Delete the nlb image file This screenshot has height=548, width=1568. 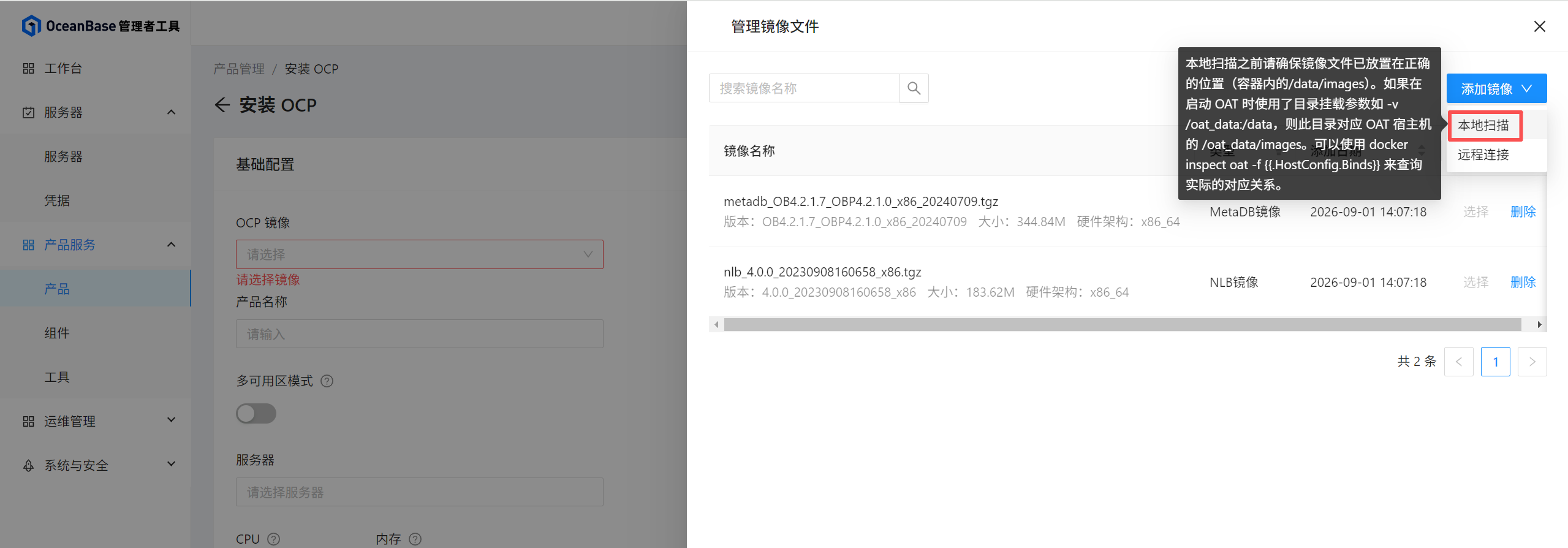tap(1523, 282)
